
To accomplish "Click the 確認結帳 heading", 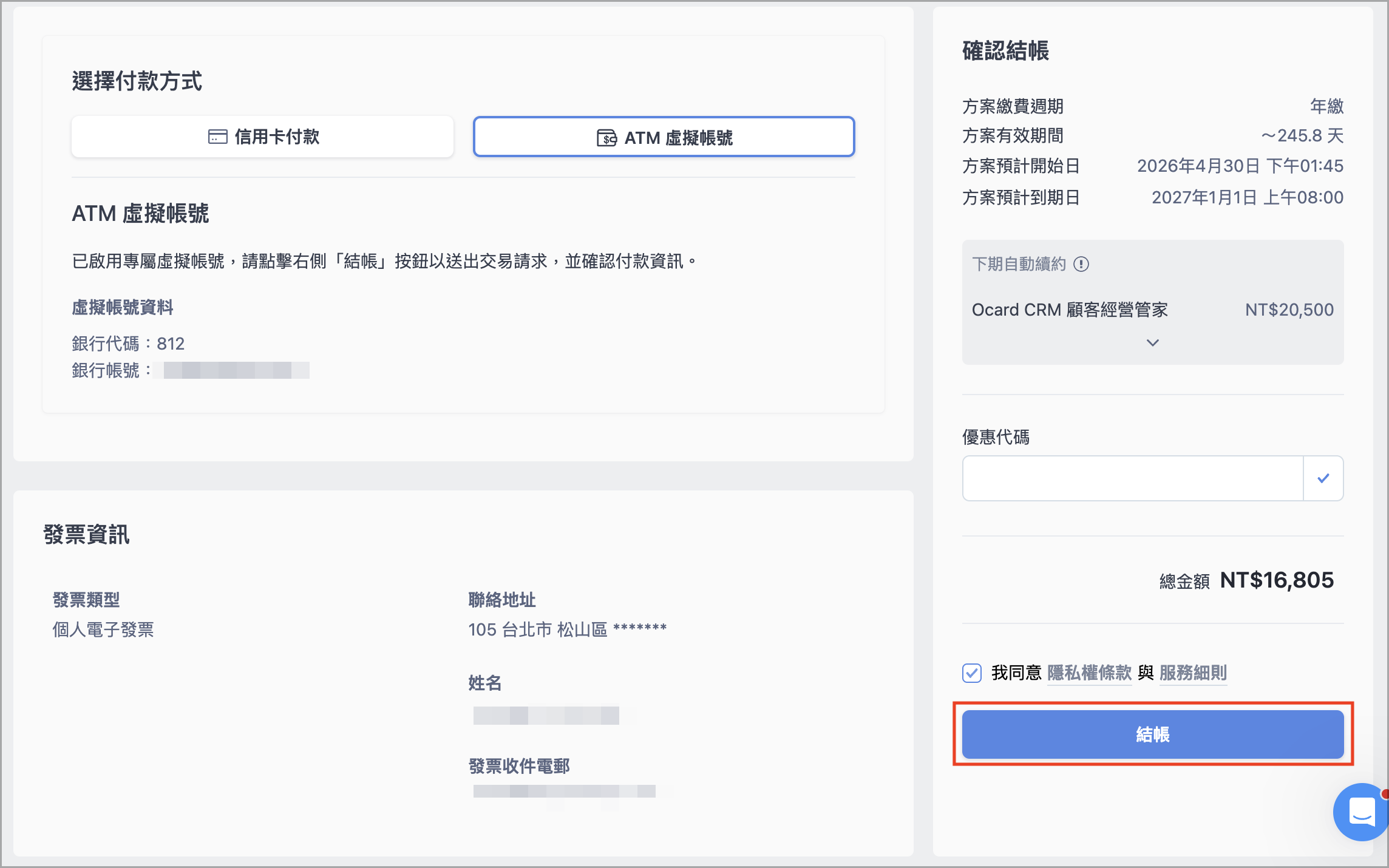I will tap(1006, 50).
